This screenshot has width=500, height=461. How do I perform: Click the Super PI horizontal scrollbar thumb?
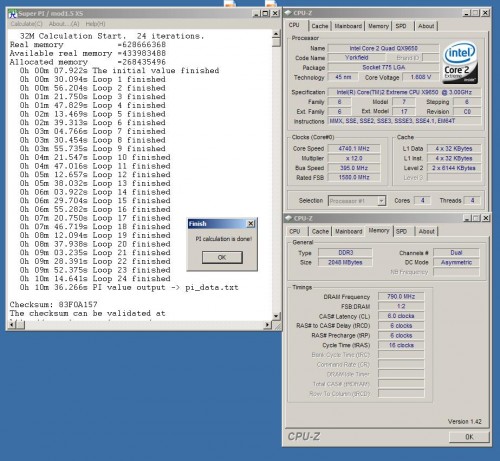pyautogui.click(x=20, y=324)
